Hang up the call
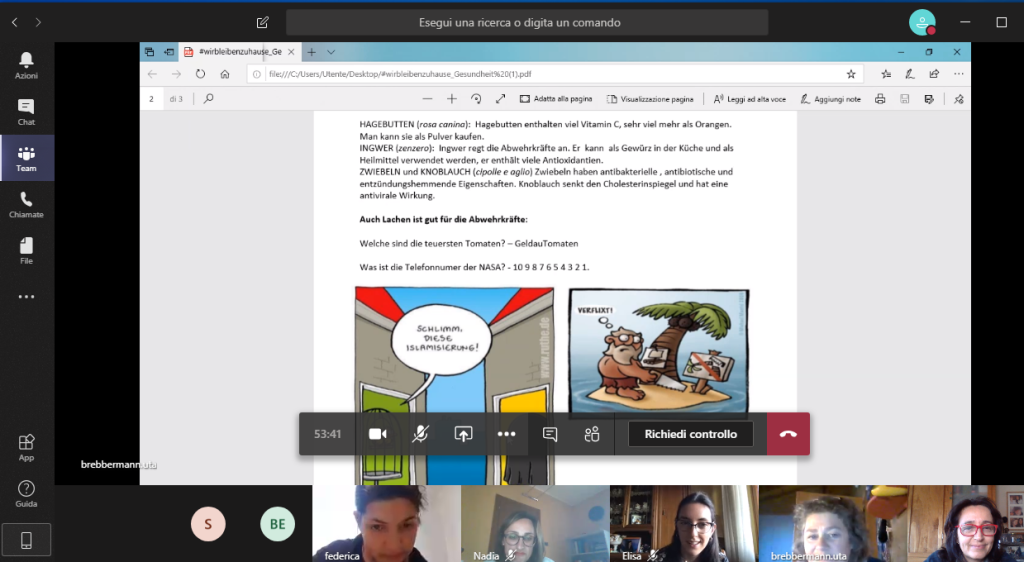 788,434
